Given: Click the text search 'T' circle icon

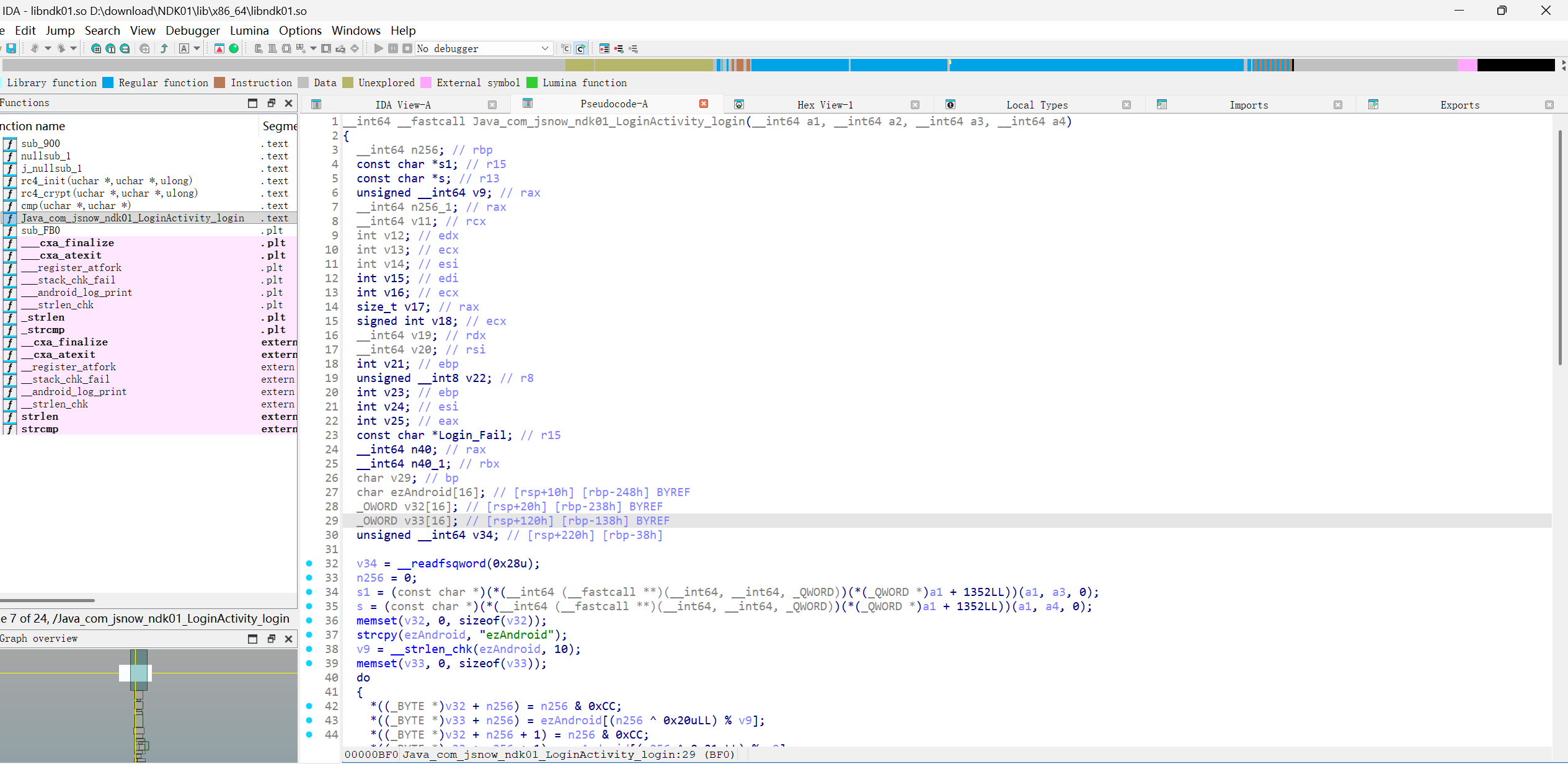Looking at the screenshot, I should (x=110, y=48).
